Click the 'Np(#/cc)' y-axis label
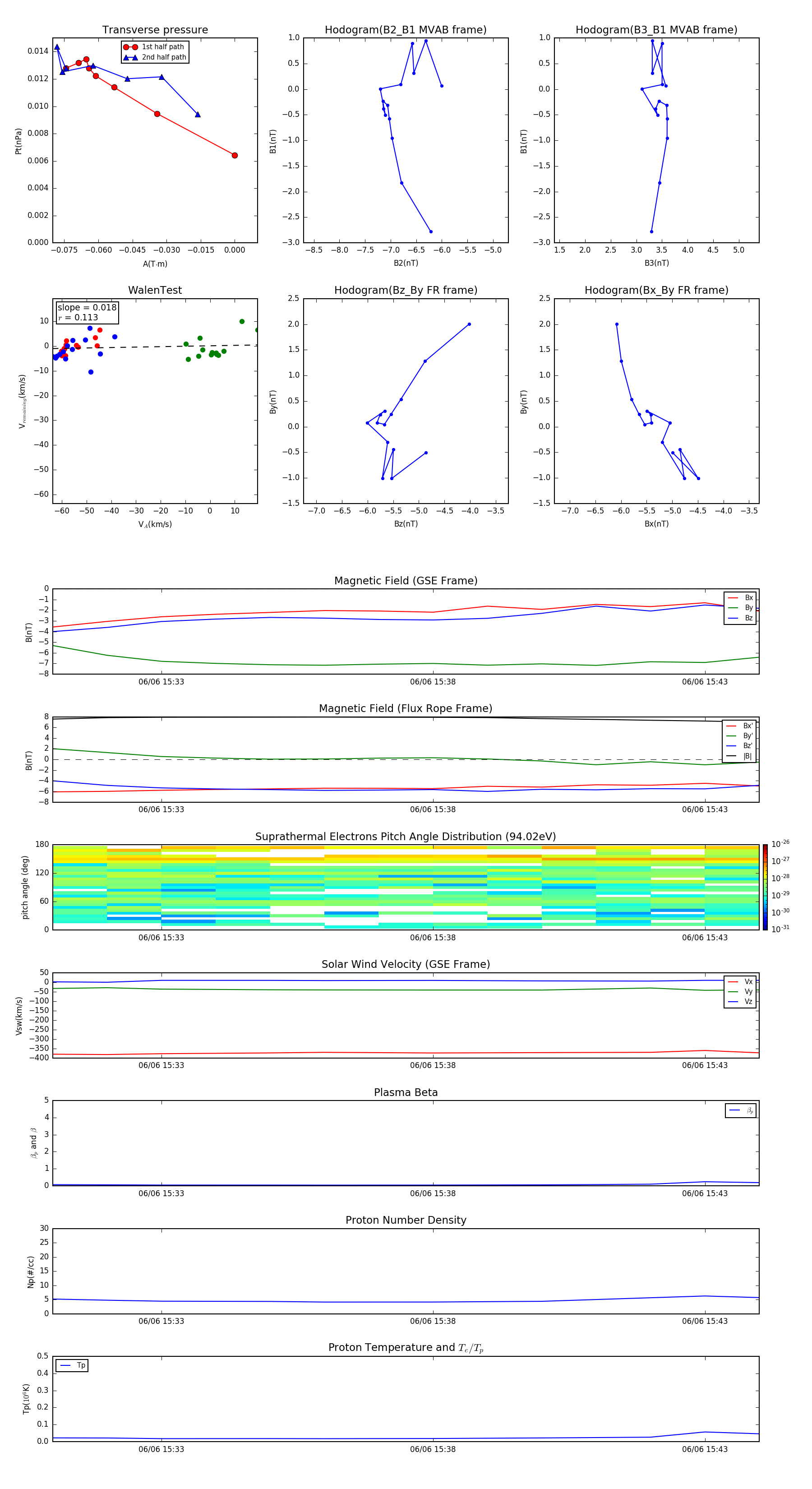The image size is (812, 1489). pos(31,1272)
